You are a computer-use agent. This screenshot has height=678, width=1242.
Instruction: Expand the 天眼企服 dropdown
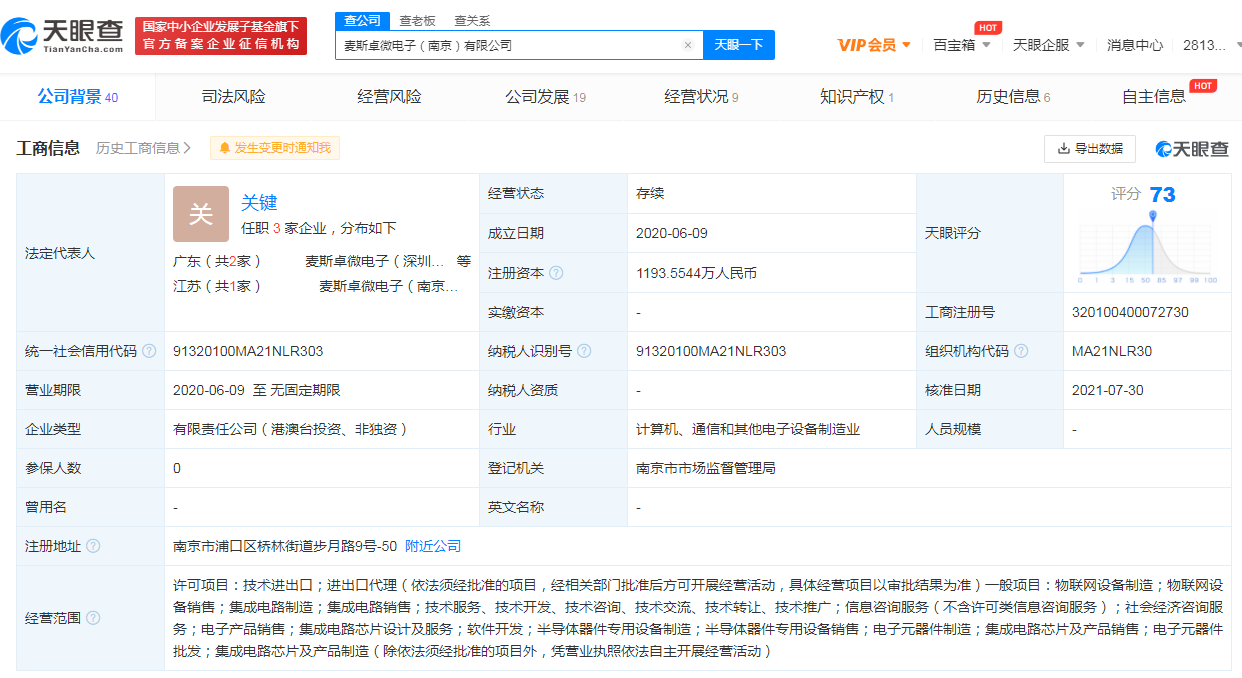click(x=1048, y=45)
